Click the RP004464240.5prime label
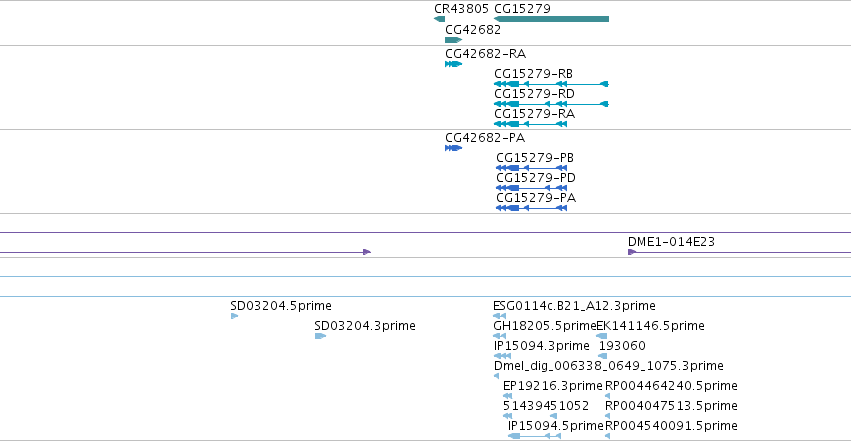The width and height of the screenshot is (851, 441). [x=671, y=386]
